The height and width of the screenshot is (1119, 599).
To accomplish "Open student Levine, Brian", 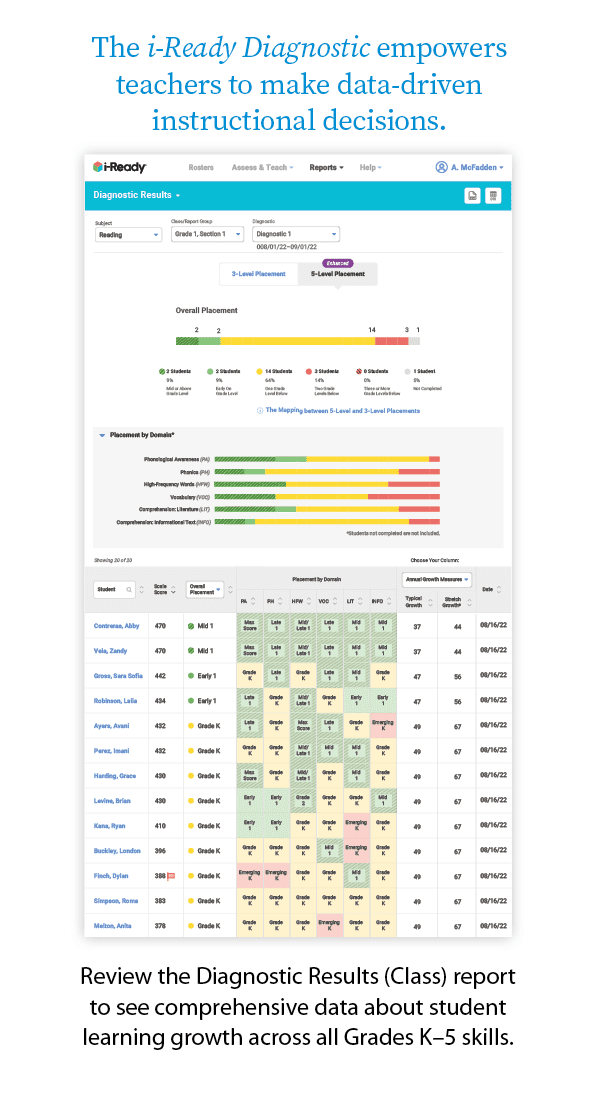I will point(111,801).
